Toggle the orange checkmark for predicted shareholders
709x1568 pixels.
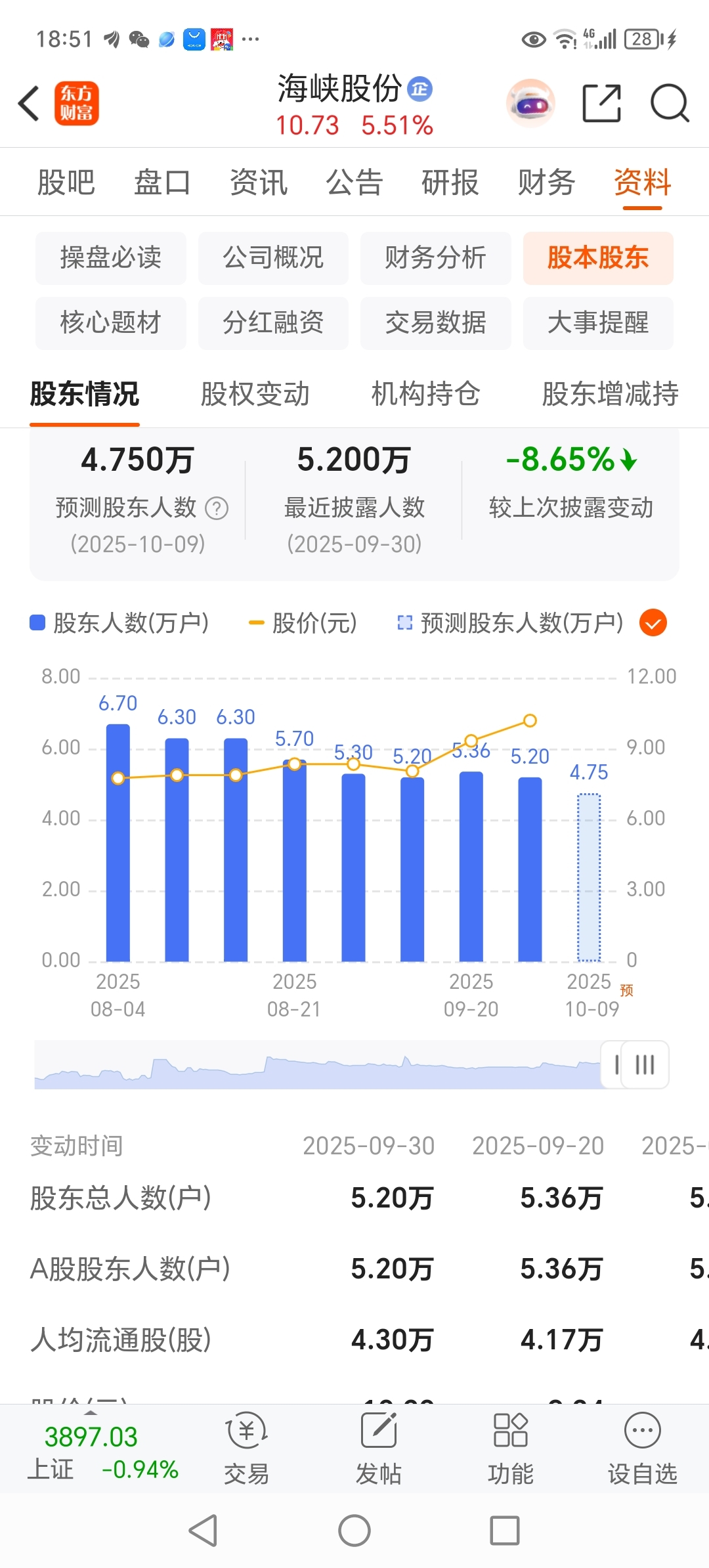click(653, 622)
